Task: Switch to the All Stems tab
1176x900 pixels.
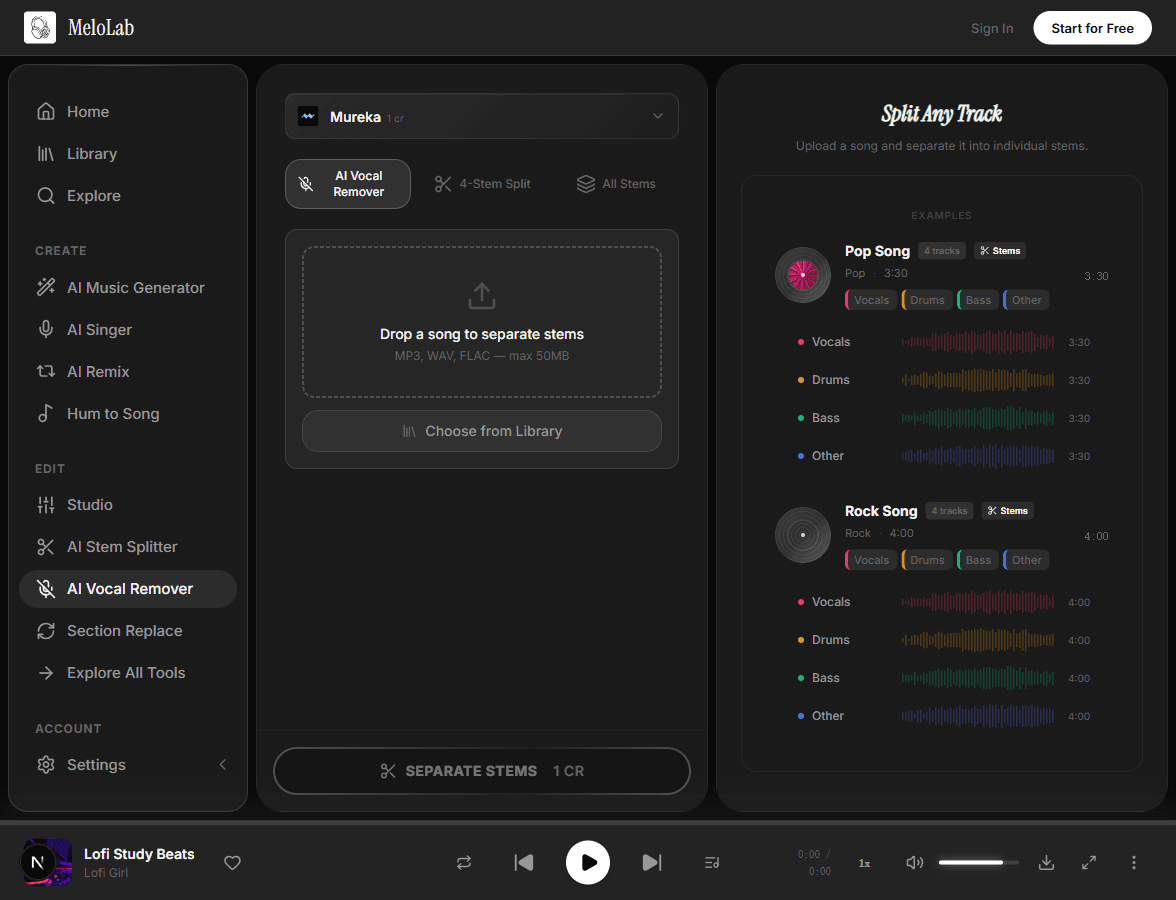Action: [616, 184]
